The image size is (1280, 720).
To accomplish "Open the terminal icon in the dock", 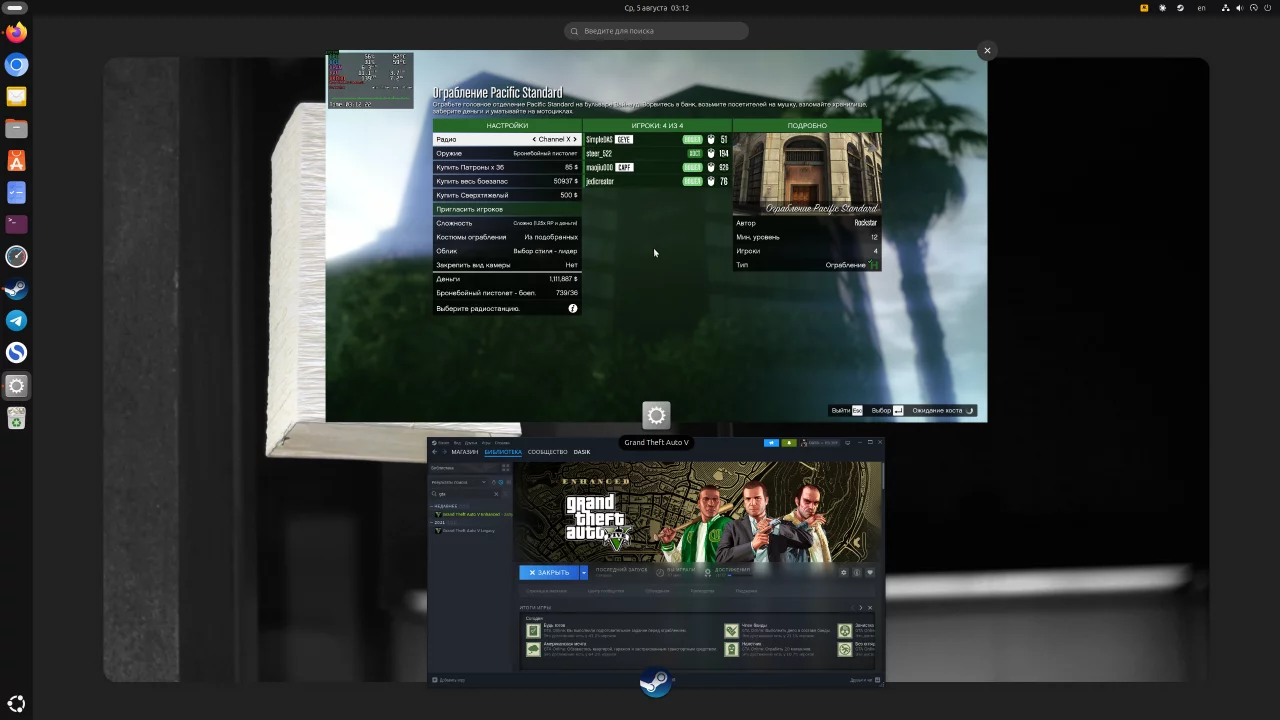I will coord(16,225).
